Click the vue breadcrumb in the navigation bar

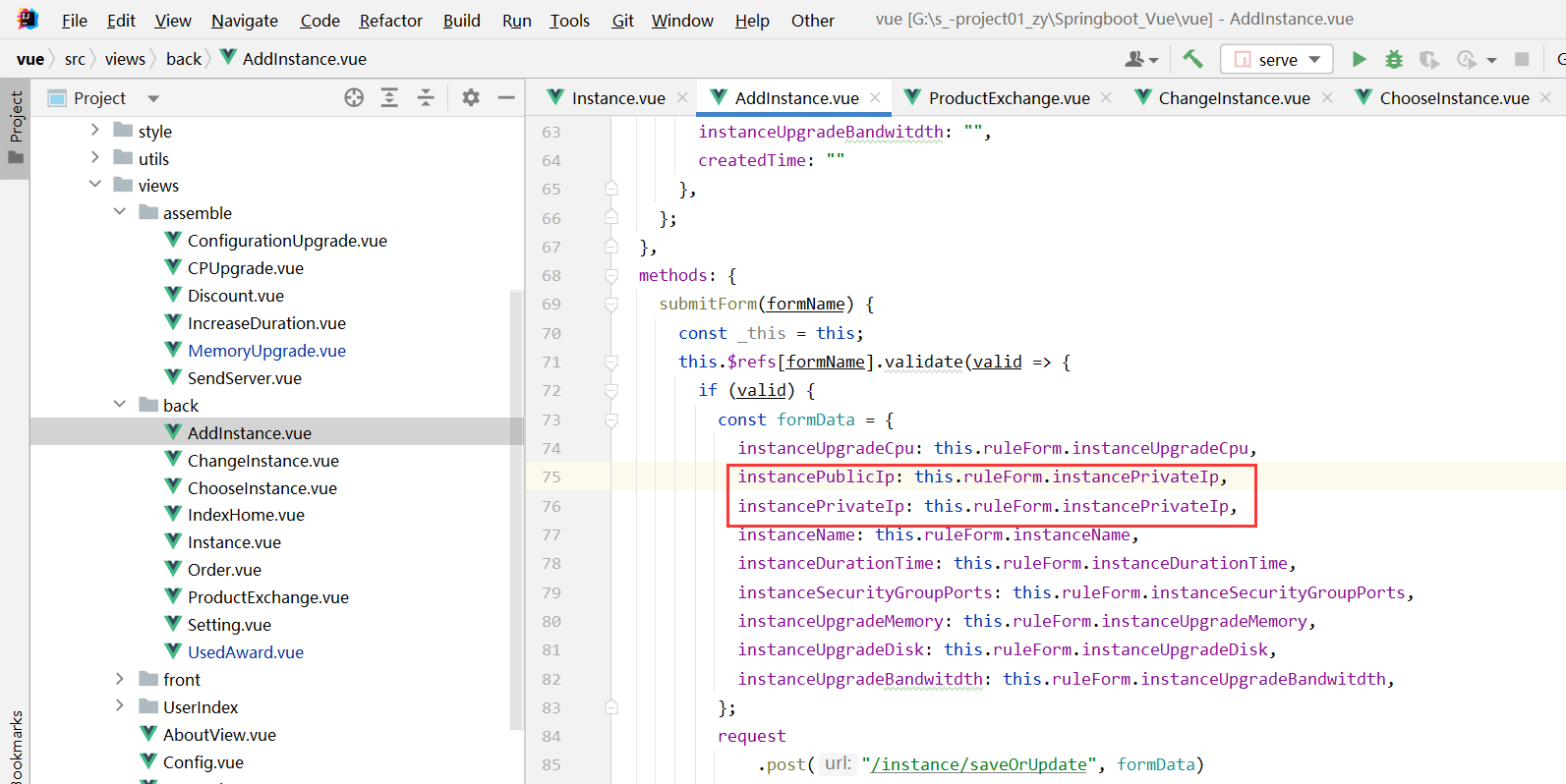pyautogui.click(x=30, y=59)
